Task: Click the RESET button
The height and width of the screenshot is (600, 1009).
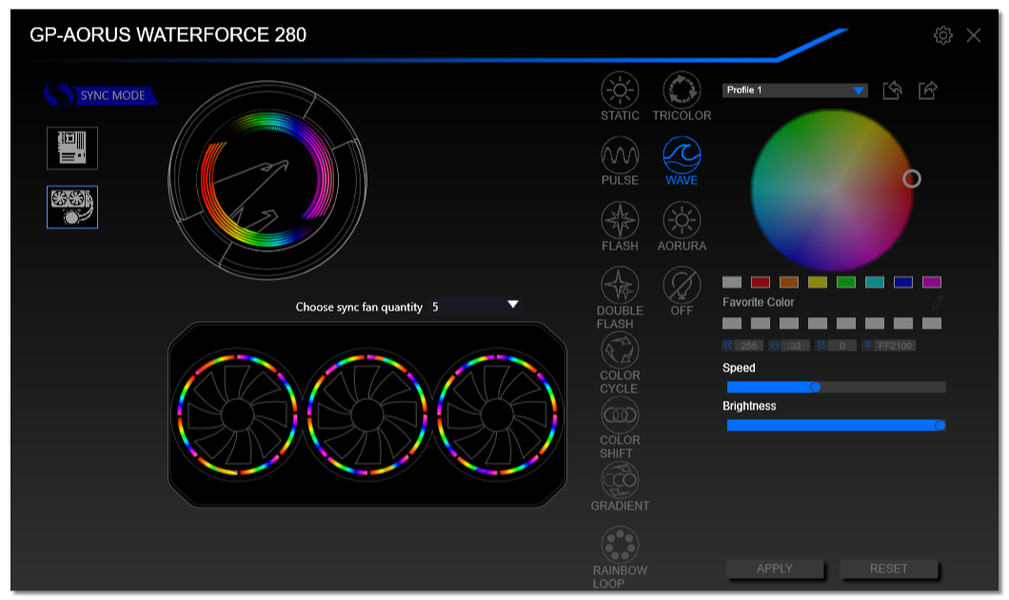Action: (x=889, y=568)
